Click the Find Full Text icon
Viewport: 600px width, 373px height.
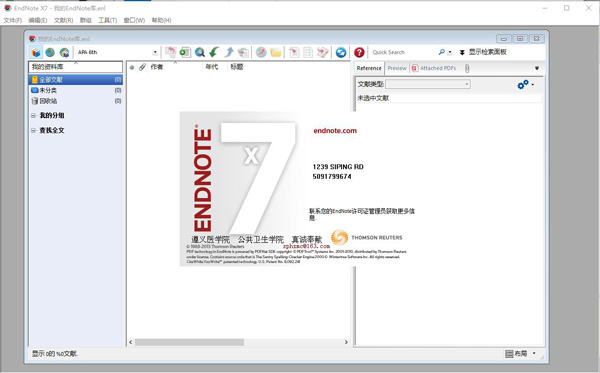243,52
